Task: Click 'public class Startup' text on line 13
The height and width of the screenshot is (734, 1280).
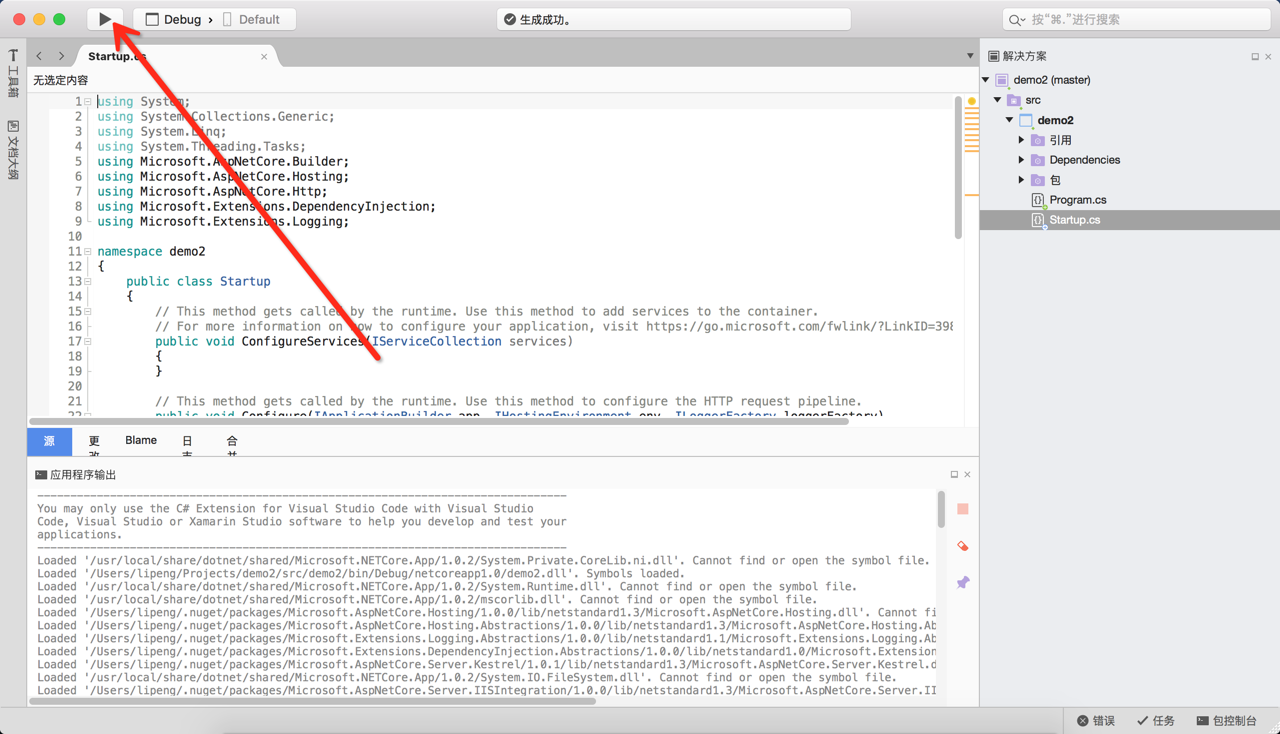Action: pos(198,282)
